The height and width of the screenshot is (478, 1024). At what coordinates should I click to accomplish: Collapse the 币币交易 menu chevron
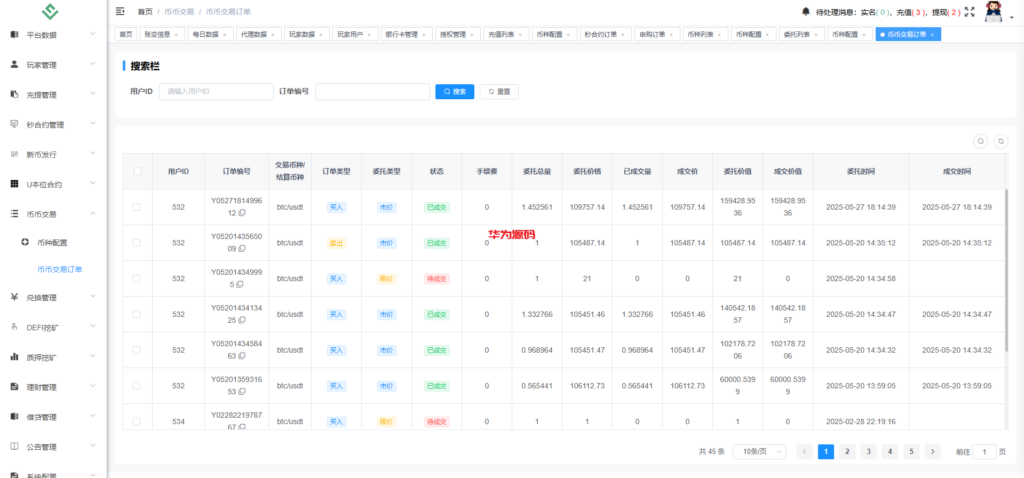pyautogui.click(x=93, y=214)
